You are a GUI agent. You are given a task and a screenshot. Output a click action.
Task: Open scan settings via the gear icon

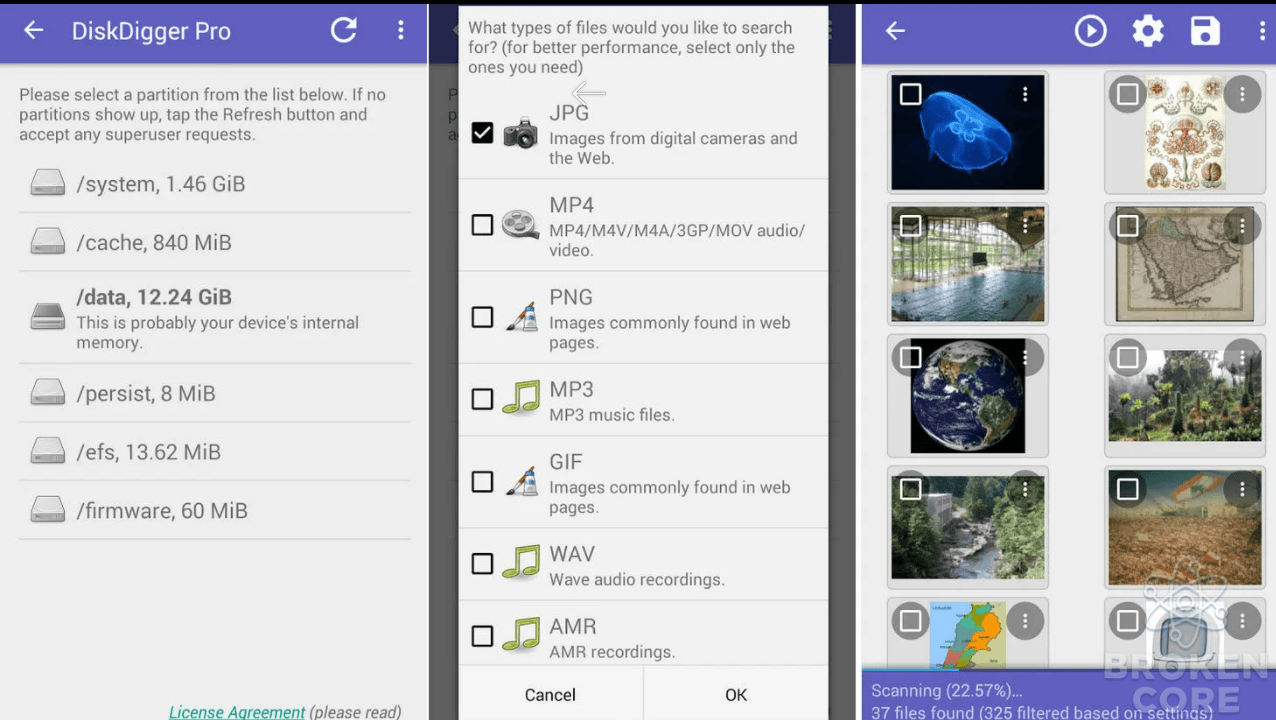tap(1148, 31)
